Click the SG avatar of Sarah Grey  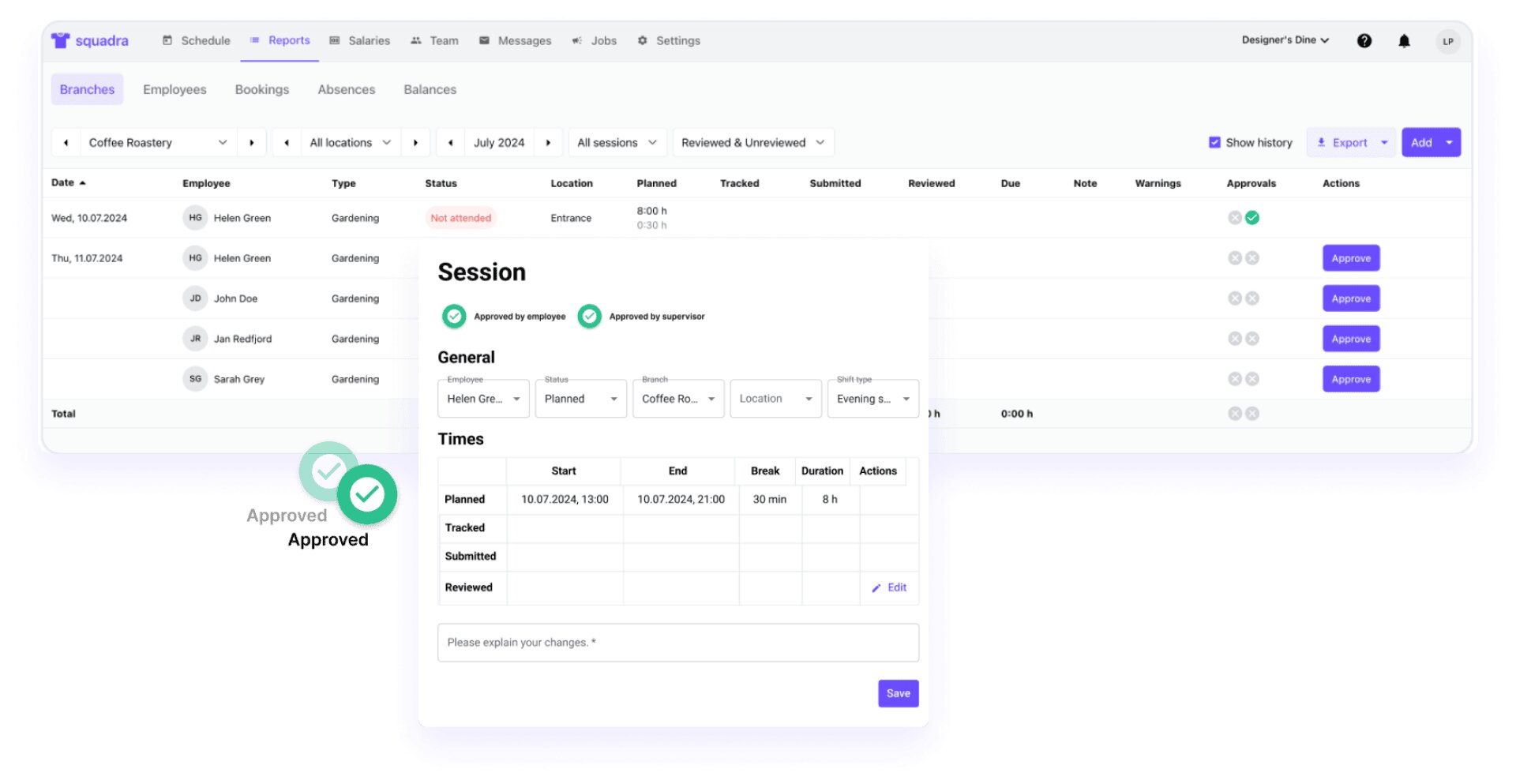pyautogui.click(x=195, y=379)
